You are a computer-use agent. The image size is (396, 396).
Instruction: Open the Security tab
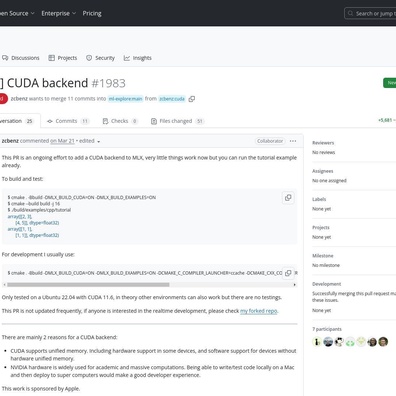click(x=100, y=58)
